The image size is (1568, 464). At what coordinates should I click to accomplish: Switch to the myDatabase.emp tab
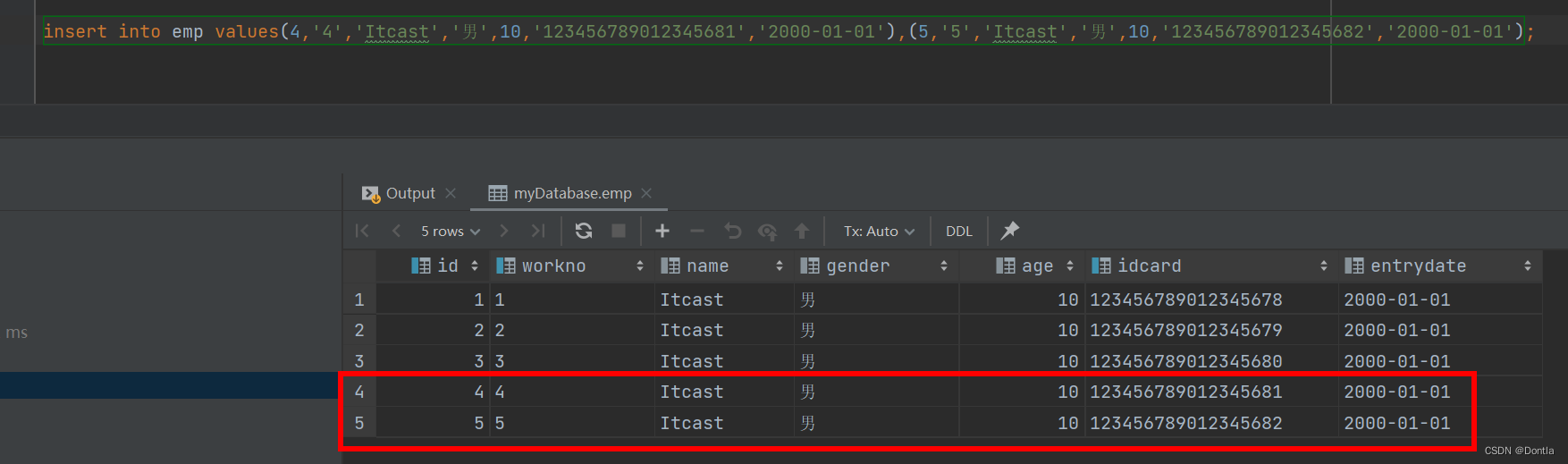click(572, 193)
